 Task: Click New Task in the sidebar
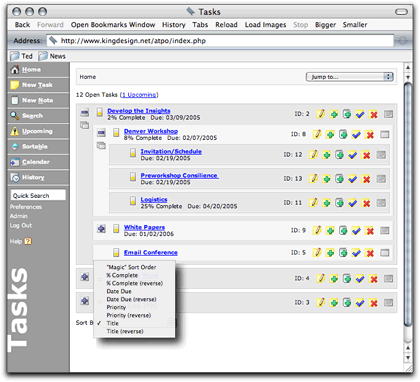tap(37, 85)
